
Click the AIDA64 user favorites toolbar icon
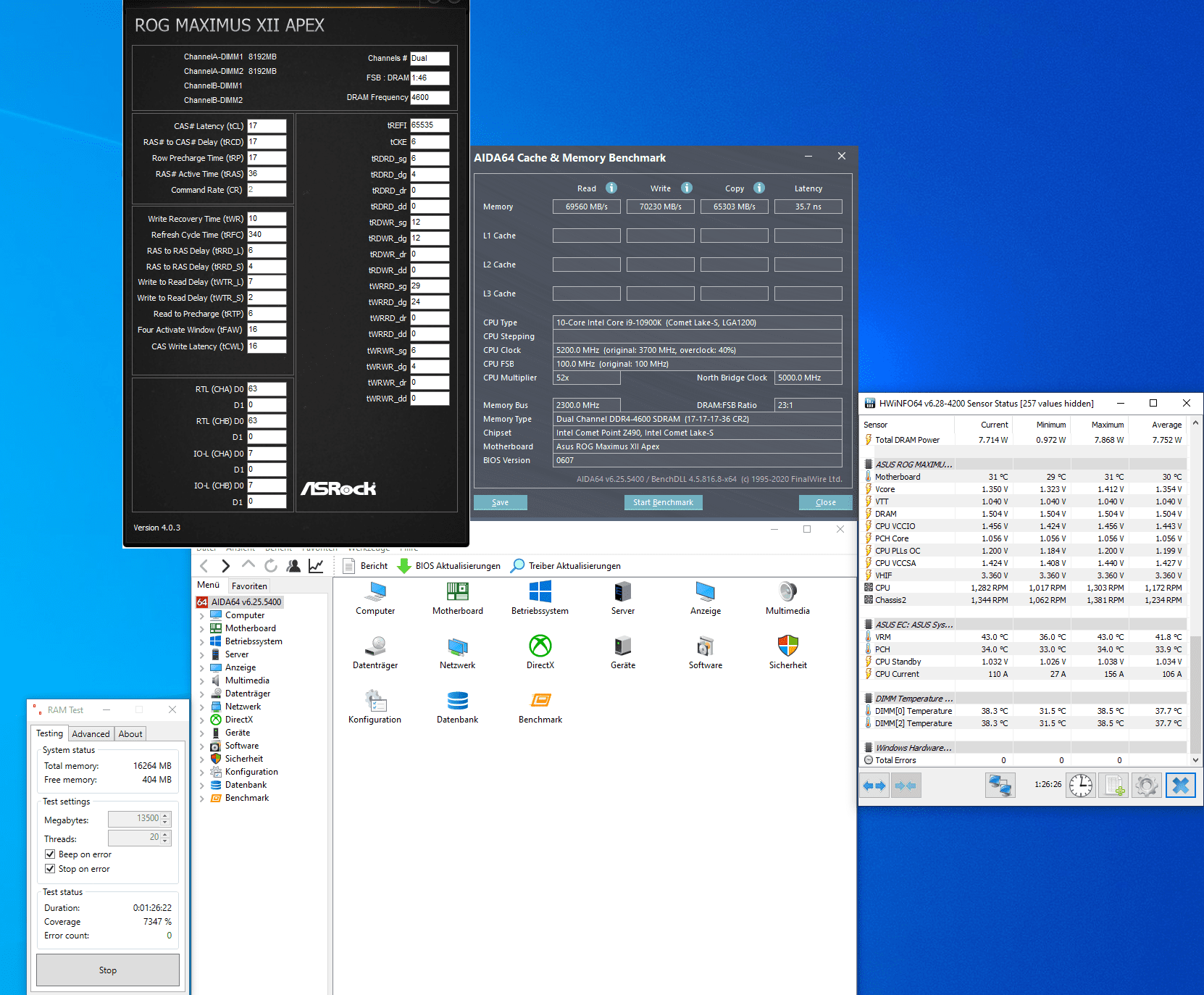tap(293, 566)
